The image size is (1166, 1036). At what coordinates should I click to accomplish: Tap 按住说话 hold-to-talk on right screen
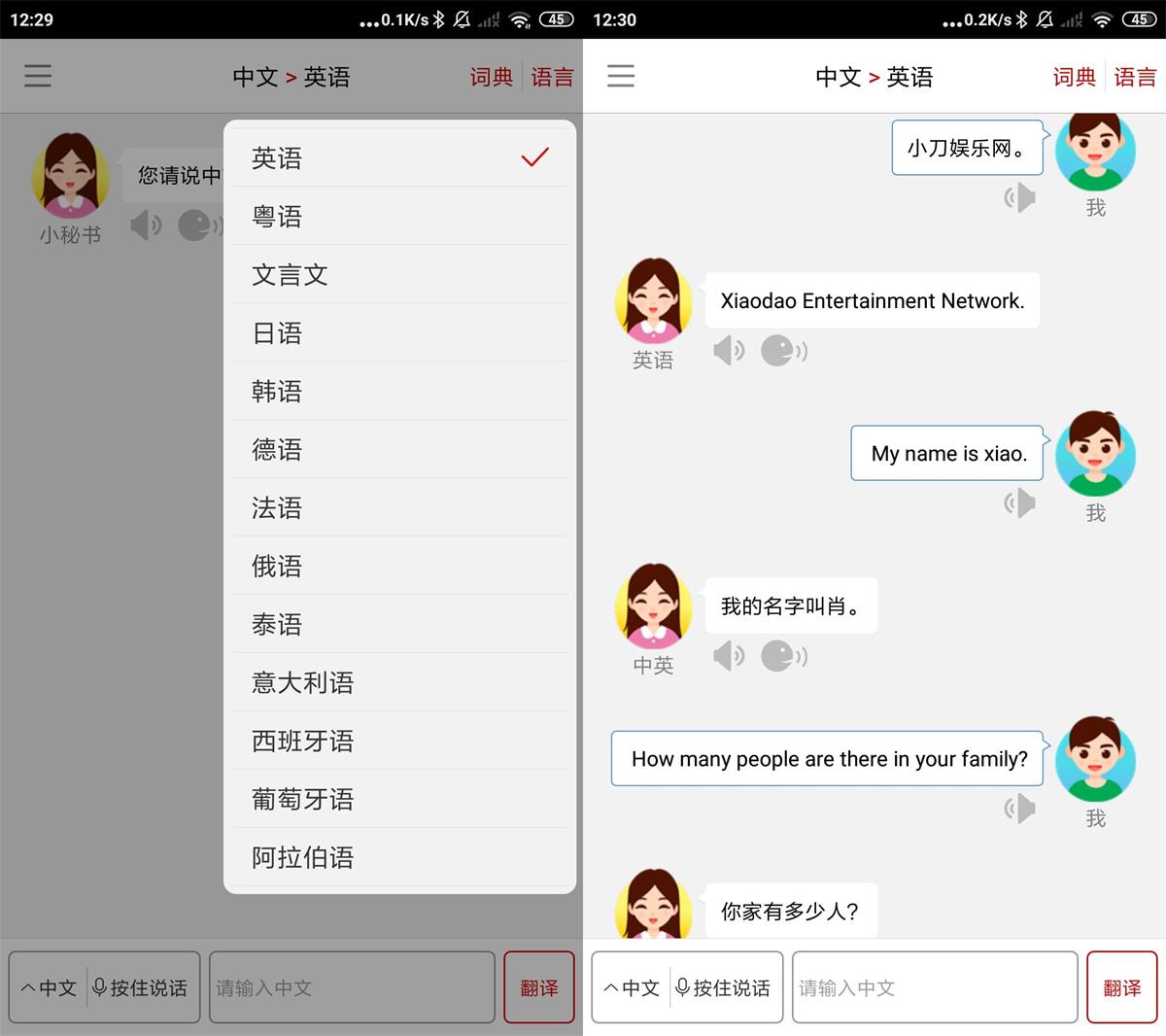coord(724,987)
